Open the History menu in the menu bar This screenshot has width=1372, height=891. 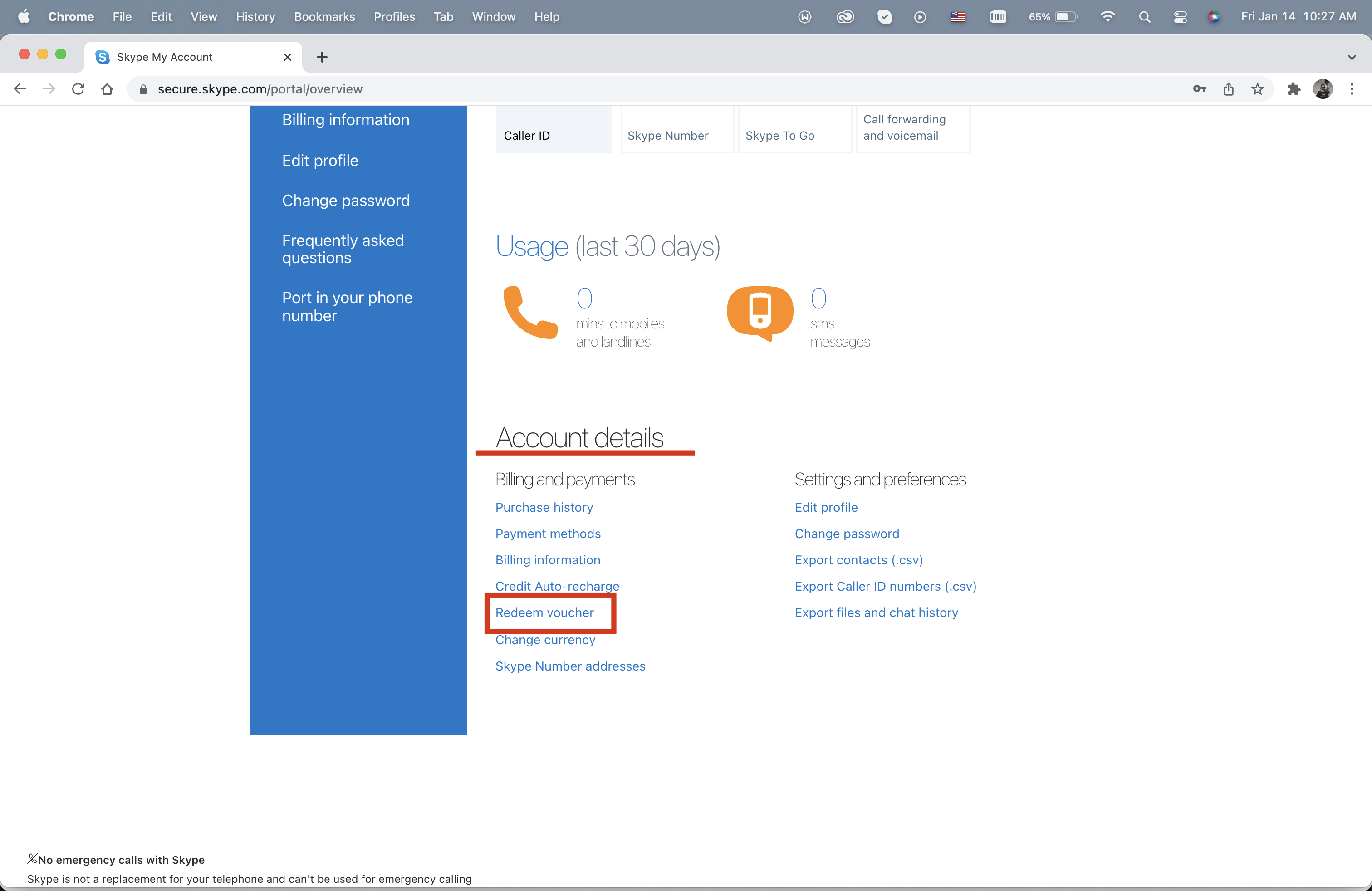coord(255,17)
